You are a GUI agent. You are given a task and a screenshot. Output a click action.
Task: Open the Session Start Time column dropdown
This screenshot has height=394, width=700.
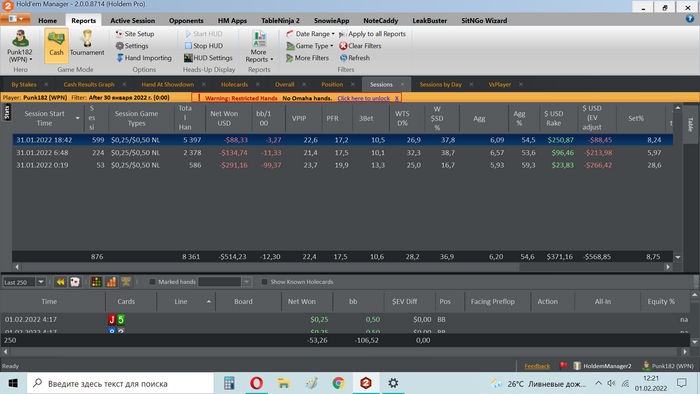pyautogui.click(x=77, y=118)
